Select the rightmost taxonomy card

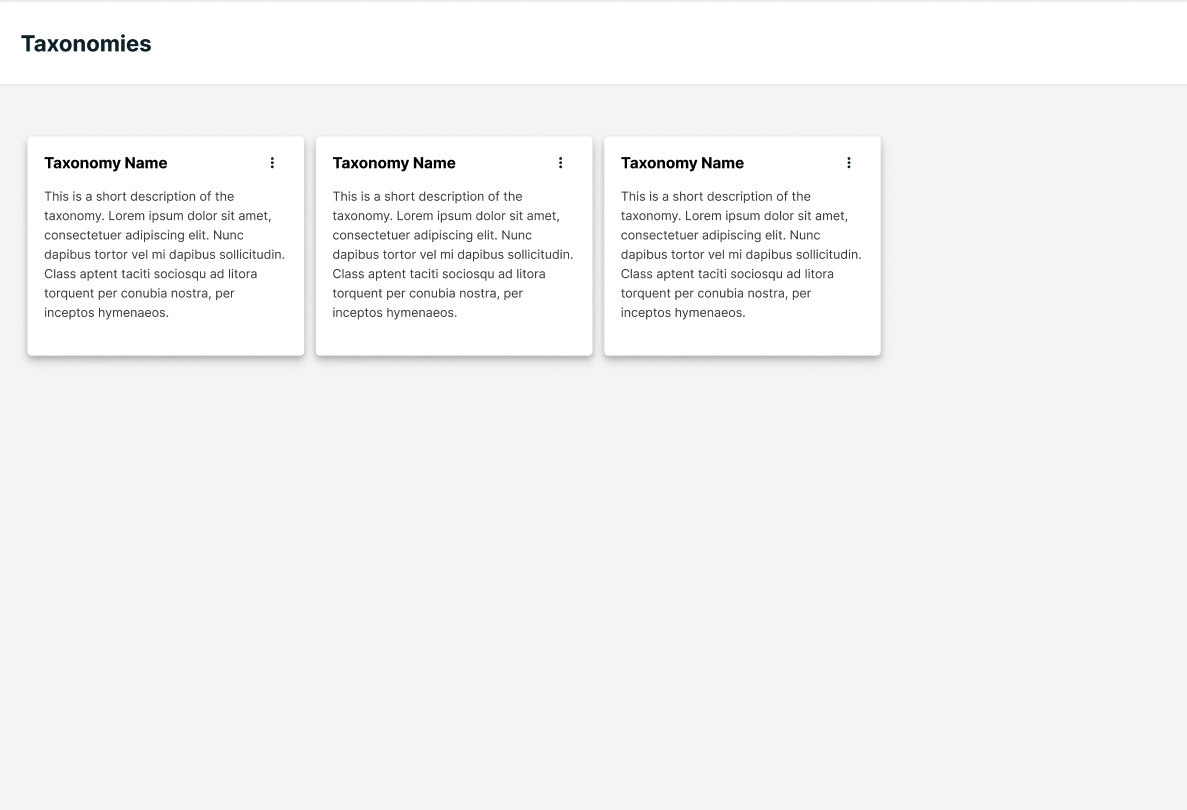pos(741,246)
